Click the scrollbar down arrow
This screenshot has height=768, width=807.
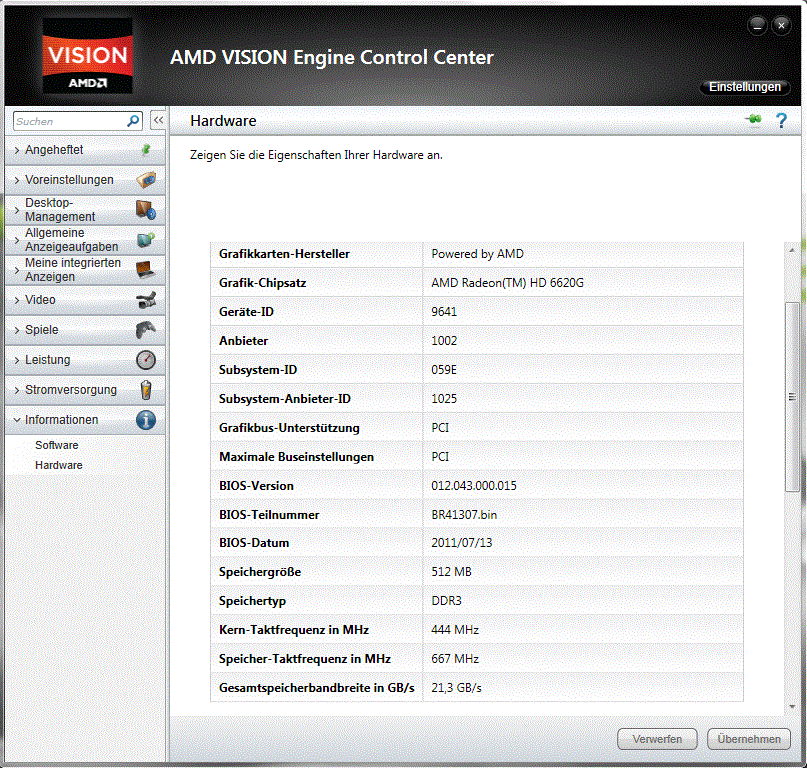pyautogui.click(x=792, y=707)
